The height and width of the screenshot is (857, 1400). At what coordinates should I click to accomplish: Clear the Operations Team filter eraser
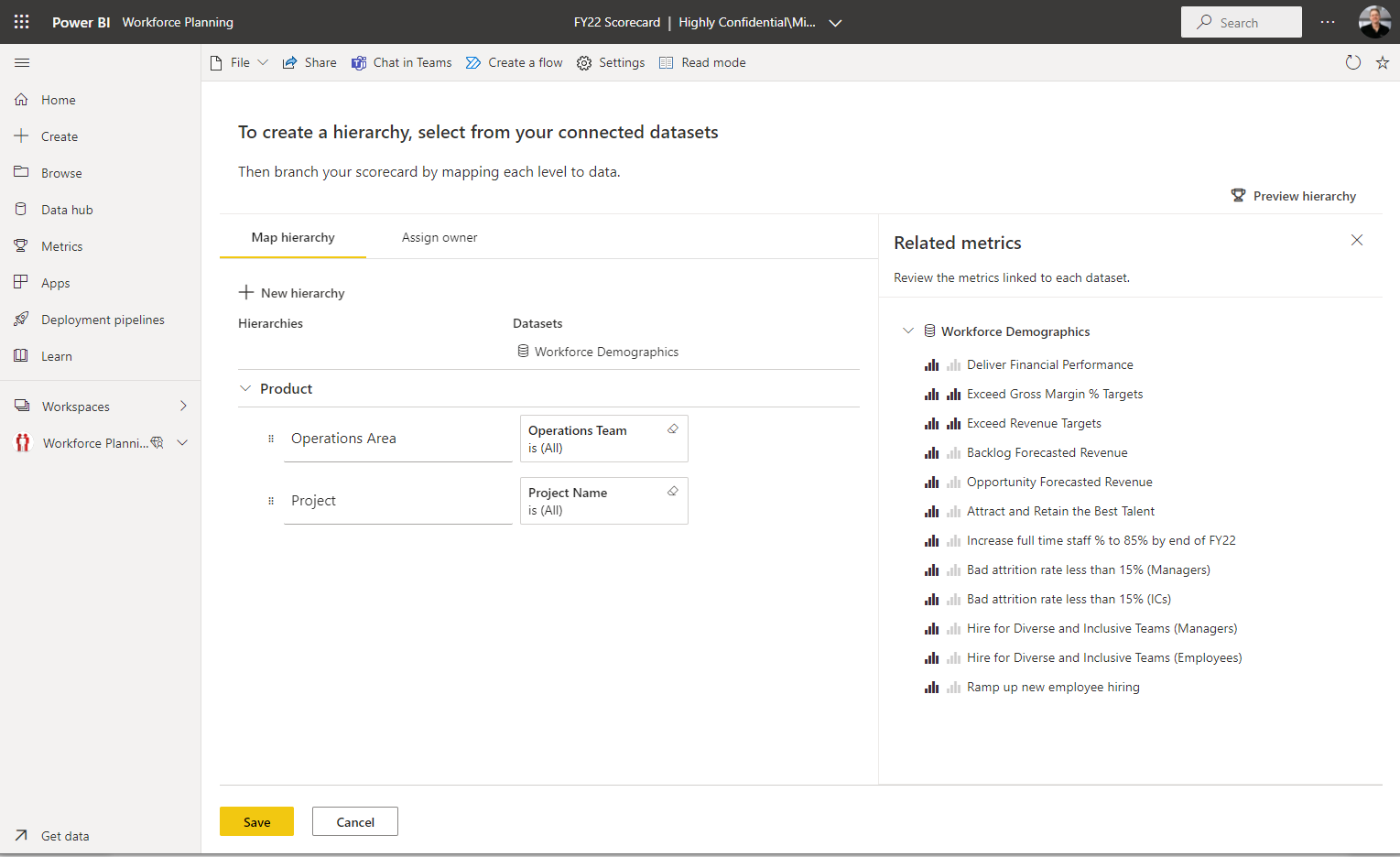point(673,429)
